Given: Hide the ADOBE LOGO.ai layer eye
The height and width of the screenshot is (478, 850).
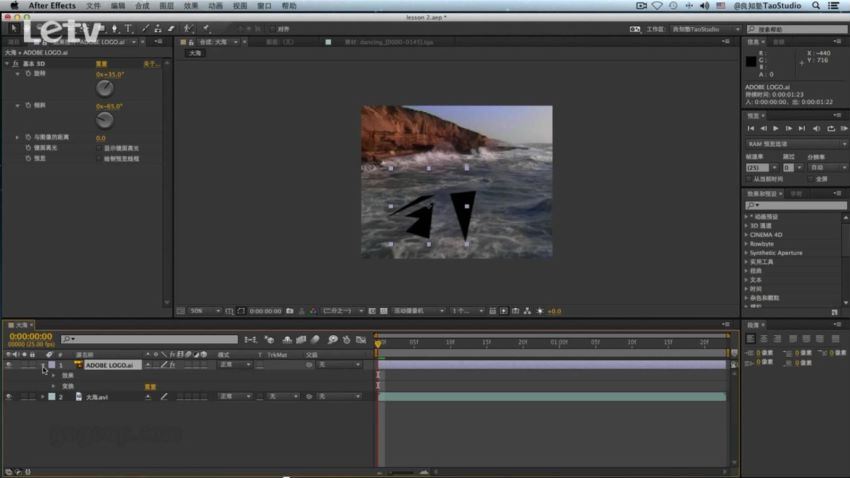Looking at the screenshot, I should pyautogui.click(x=9, y=365).
